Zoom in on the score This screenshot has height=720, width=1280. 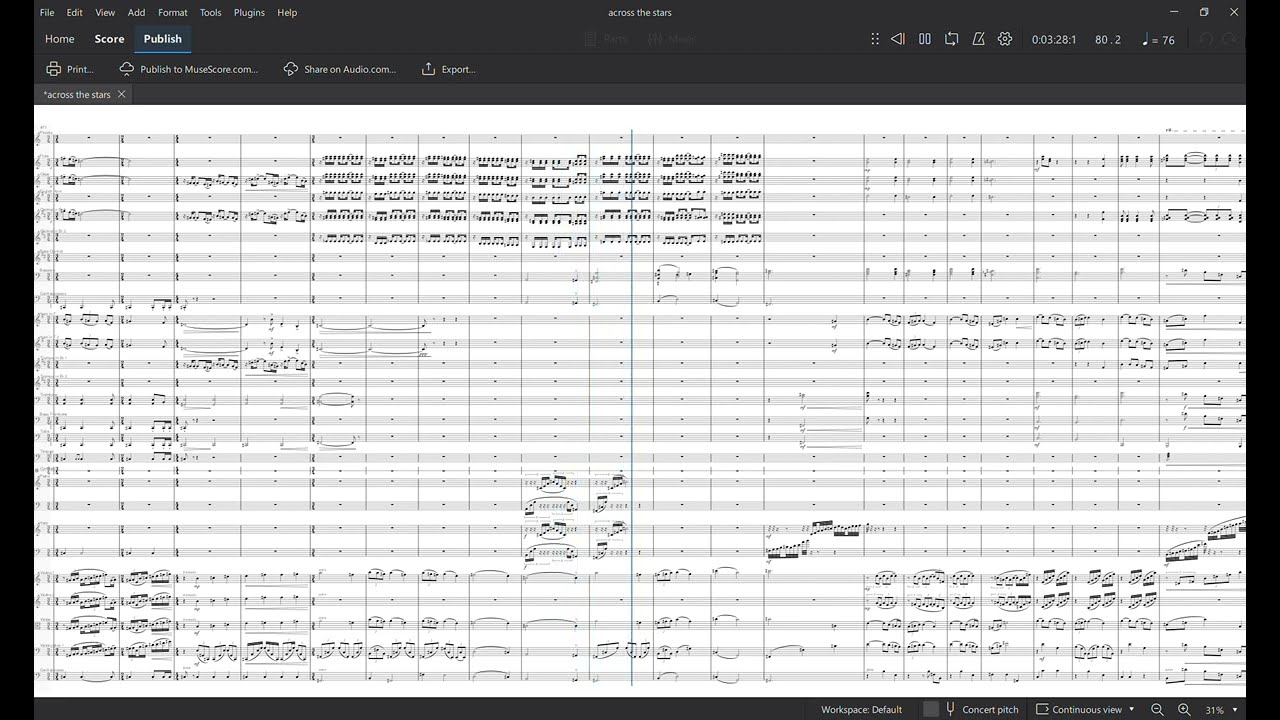click(x=1184, y=709)
